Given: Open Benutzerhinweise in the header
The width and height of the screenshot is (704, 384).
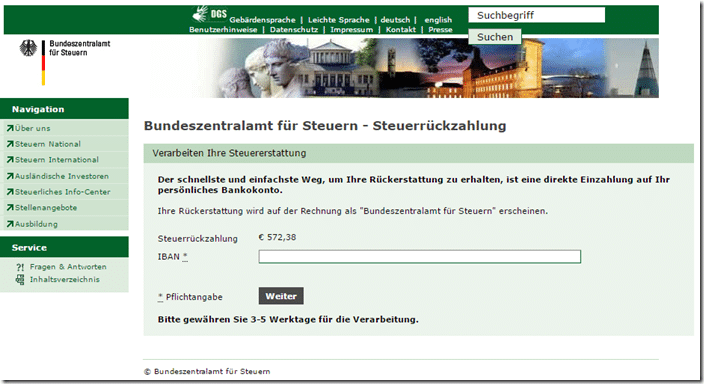Looking at the screenshot, I should tap(223, 30).
